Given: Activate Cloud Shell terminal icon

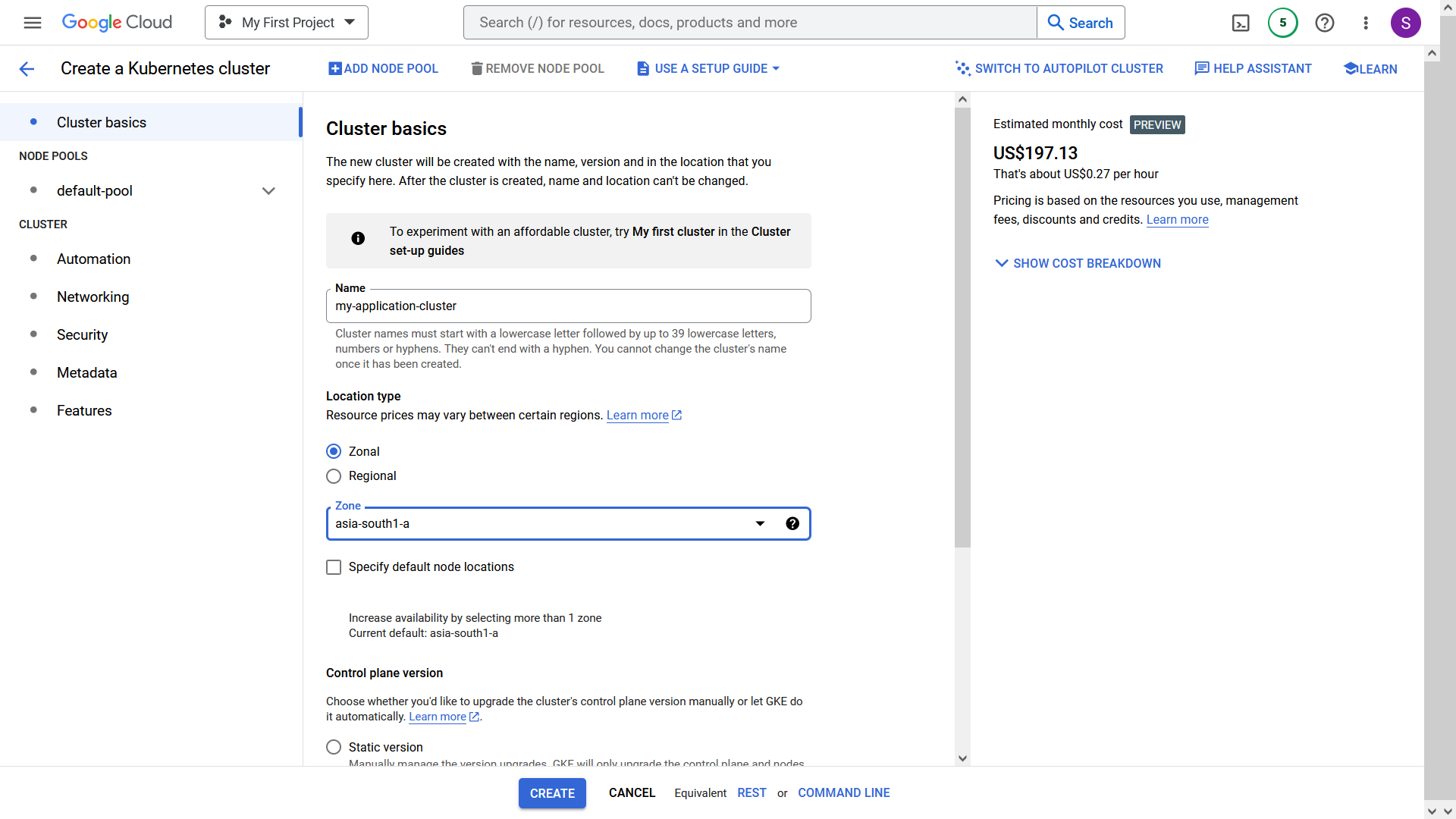Looking at the screenshot, I should click(x=1241, y=23).
